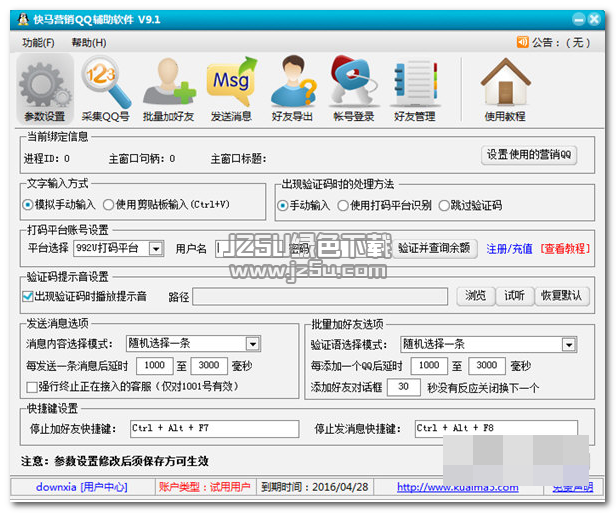The height and width of the screenshot is (513, 616).
Task: Click add-QQ delay maximum 3000 field
Action: pos(487,366)
